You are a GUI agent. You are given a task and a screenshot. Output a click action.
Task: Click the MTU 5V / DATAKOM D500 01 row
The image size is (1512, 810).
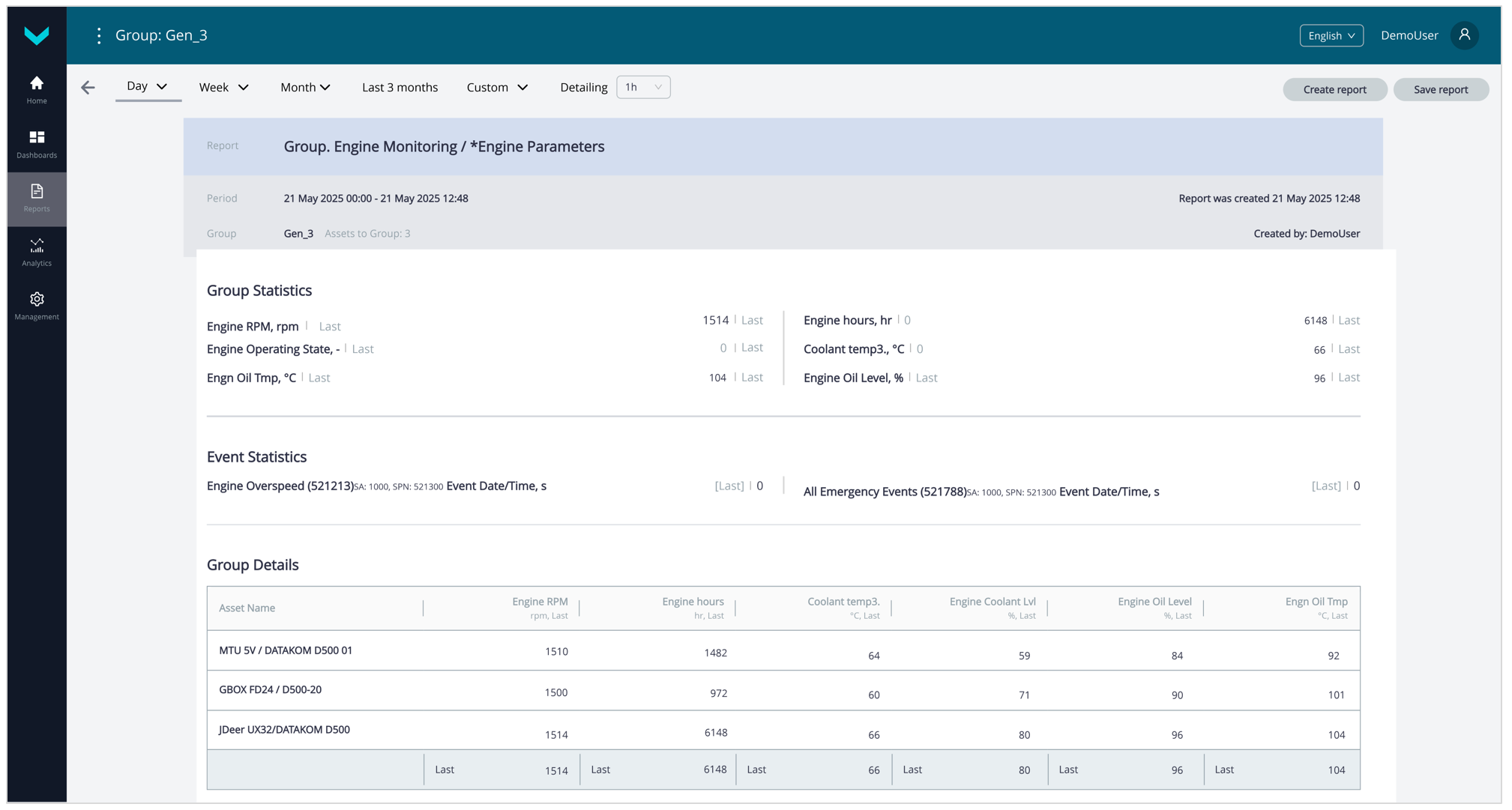(x=286, y=650)
